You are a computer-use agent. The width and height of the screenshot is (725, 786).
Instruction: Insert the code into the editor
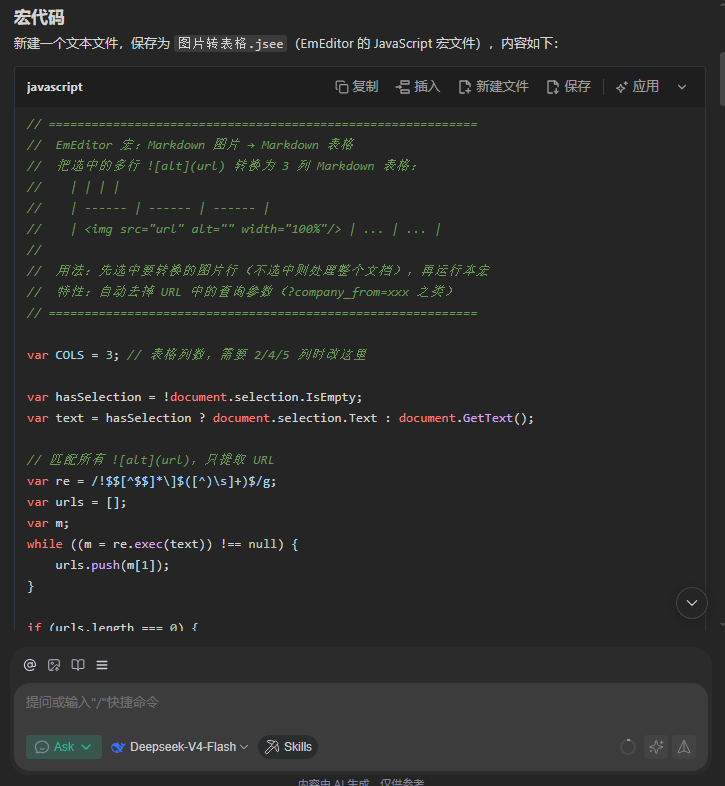tap(418, 87)
